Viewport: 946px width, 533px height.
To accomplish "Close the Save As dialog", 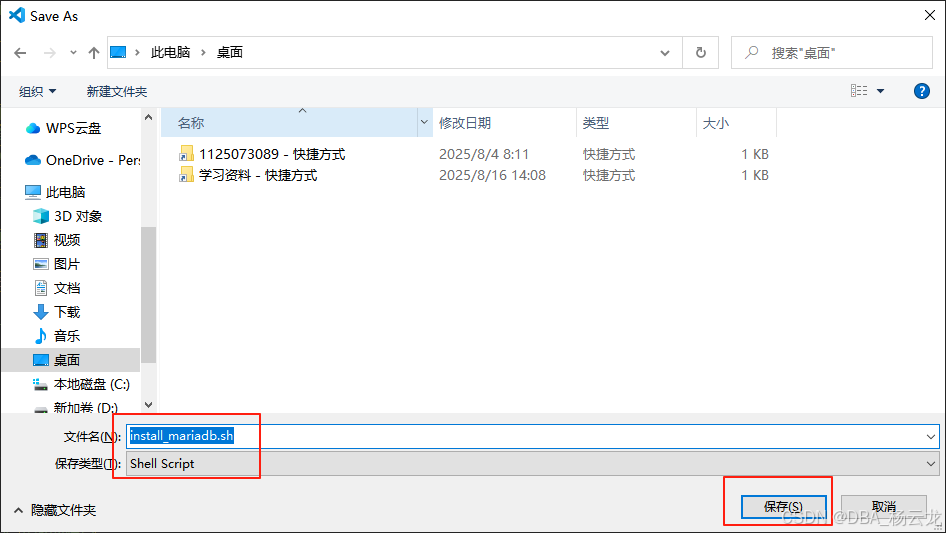I will 930,15.
